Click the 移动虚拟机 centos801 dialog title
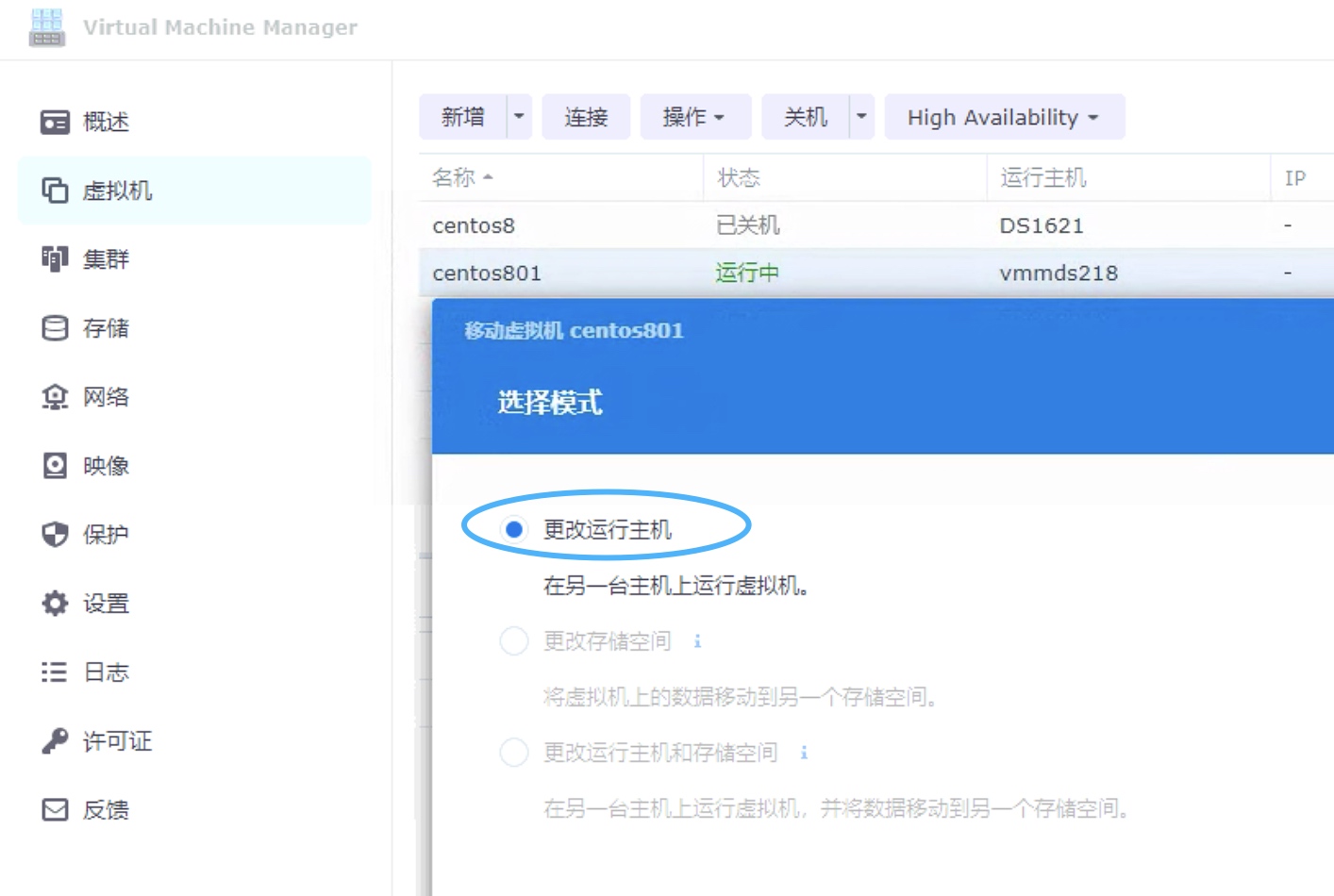This screenshot has width=1334, height=896. pos(574,330)
